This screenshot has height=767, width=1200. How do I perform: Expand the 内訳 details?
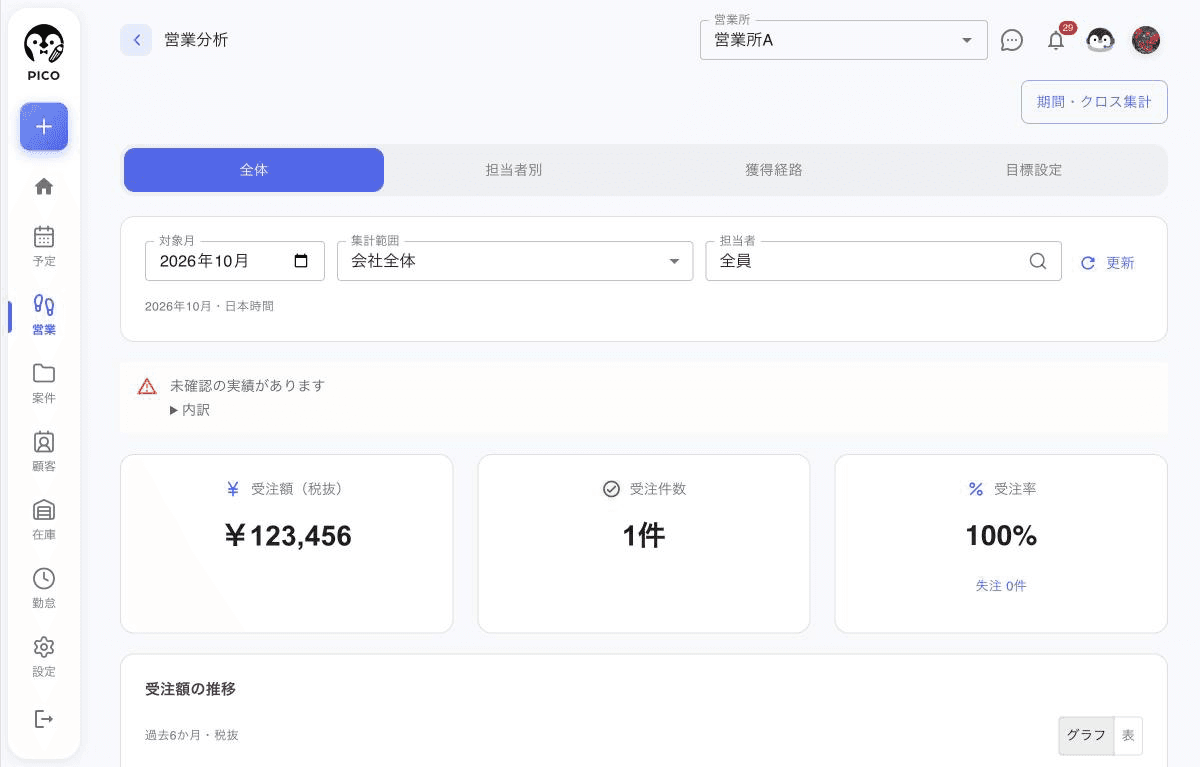point(190,410)
